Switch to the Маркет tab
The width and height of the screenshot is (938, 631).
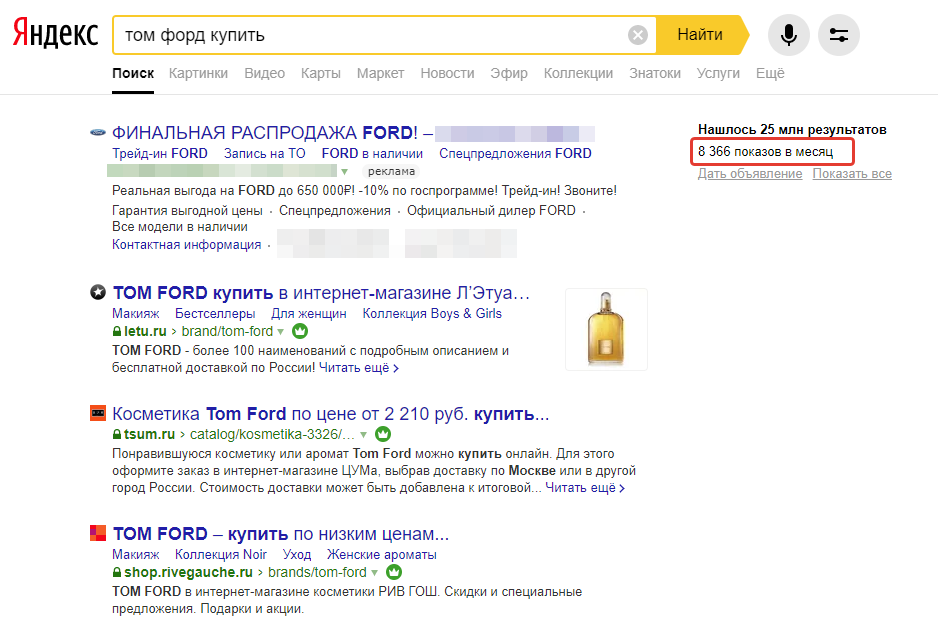coord(380,73)
